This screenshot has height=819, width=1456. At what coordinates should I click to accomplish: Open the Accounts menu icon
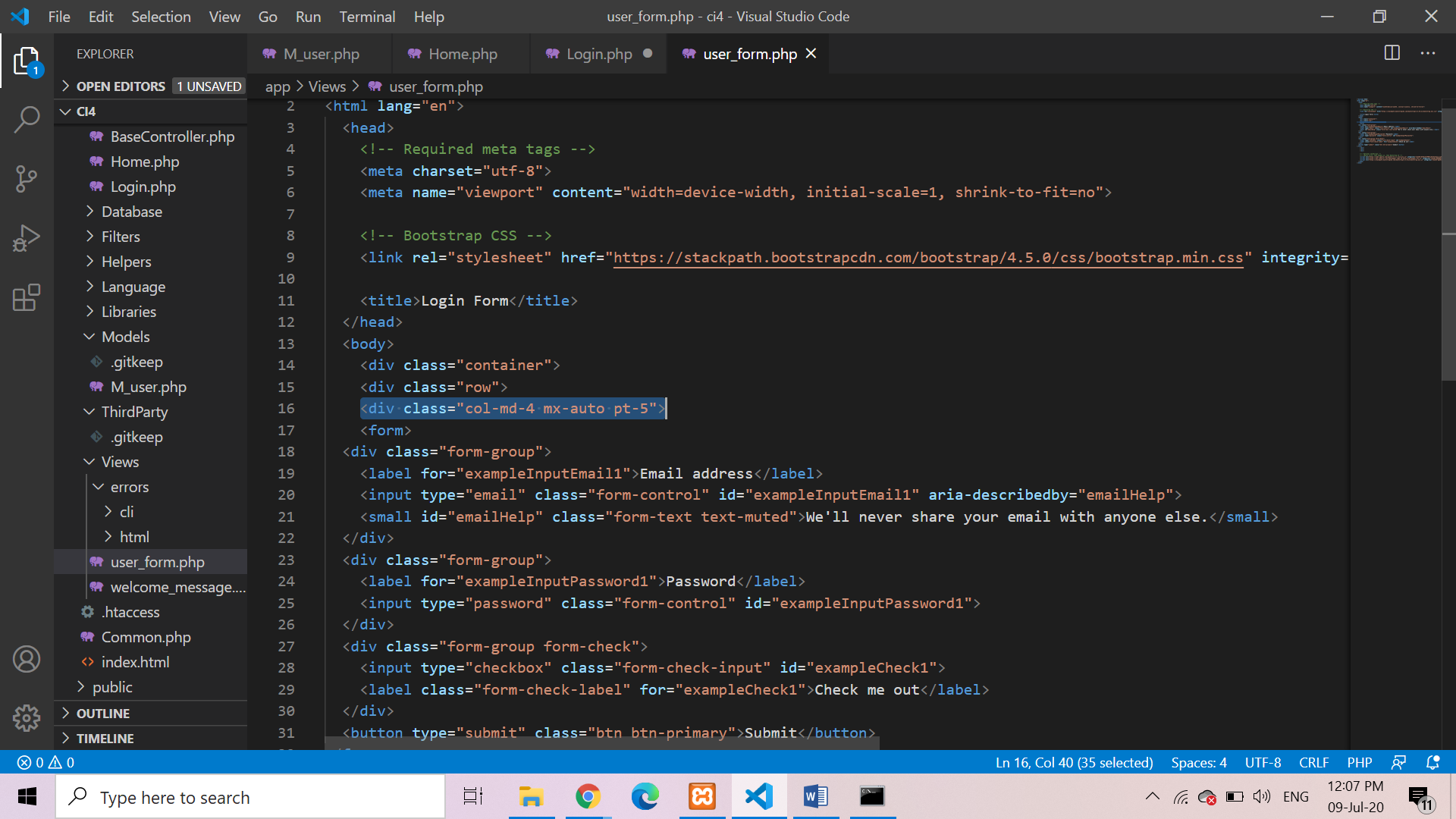[27, 659]
